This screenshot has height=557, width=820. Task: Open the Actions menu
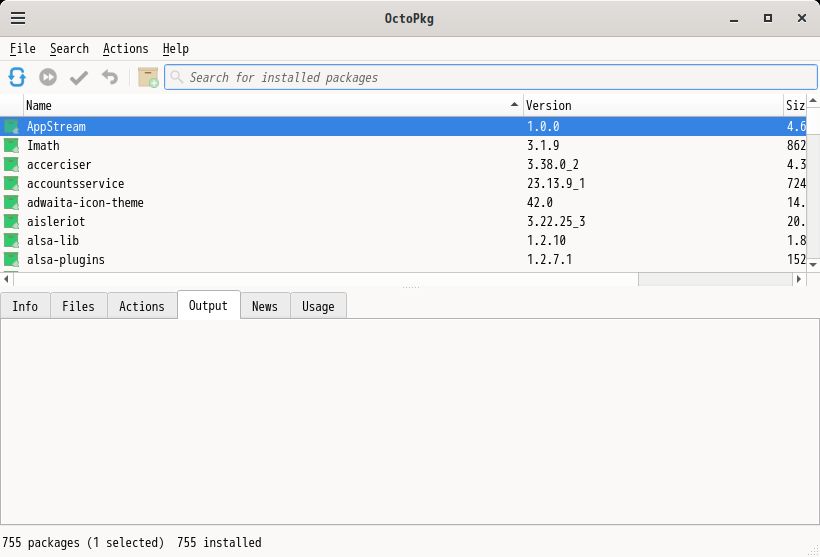coord(126,49)
